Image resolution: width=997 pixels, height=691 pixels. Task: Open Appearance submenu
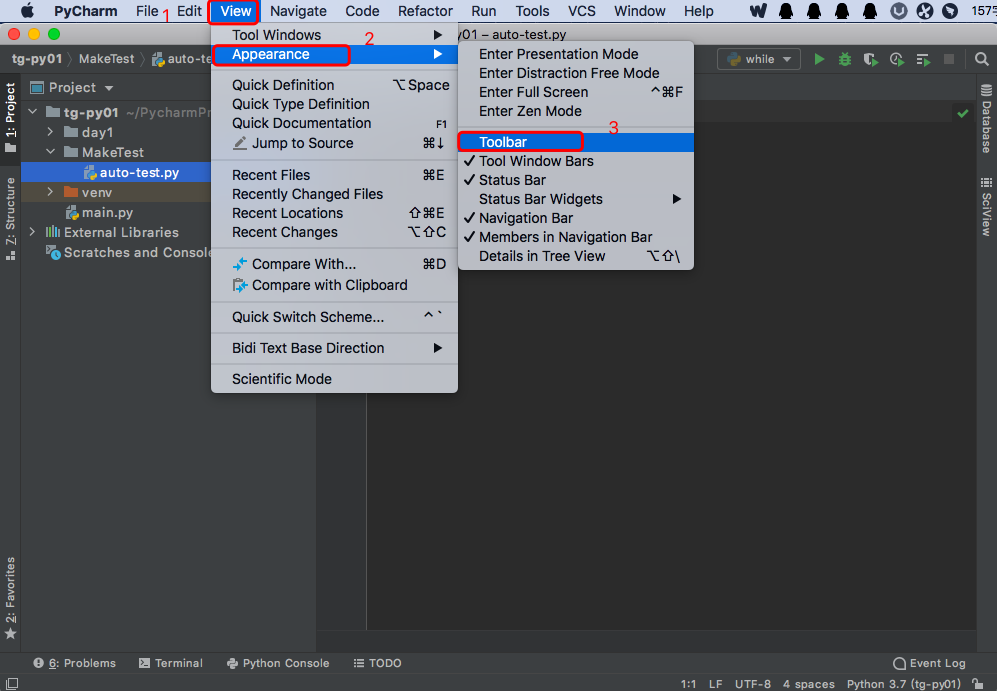click(x=334, y=55)
